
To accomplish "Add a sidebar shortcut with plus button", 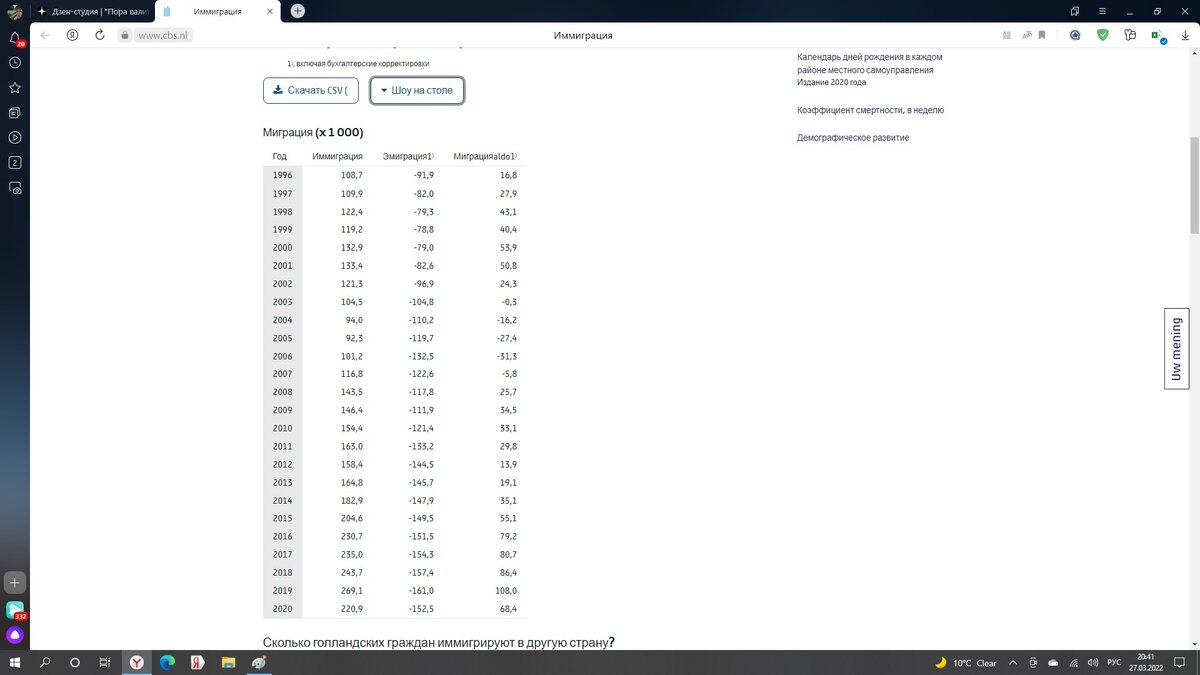I will coord(15,582).
